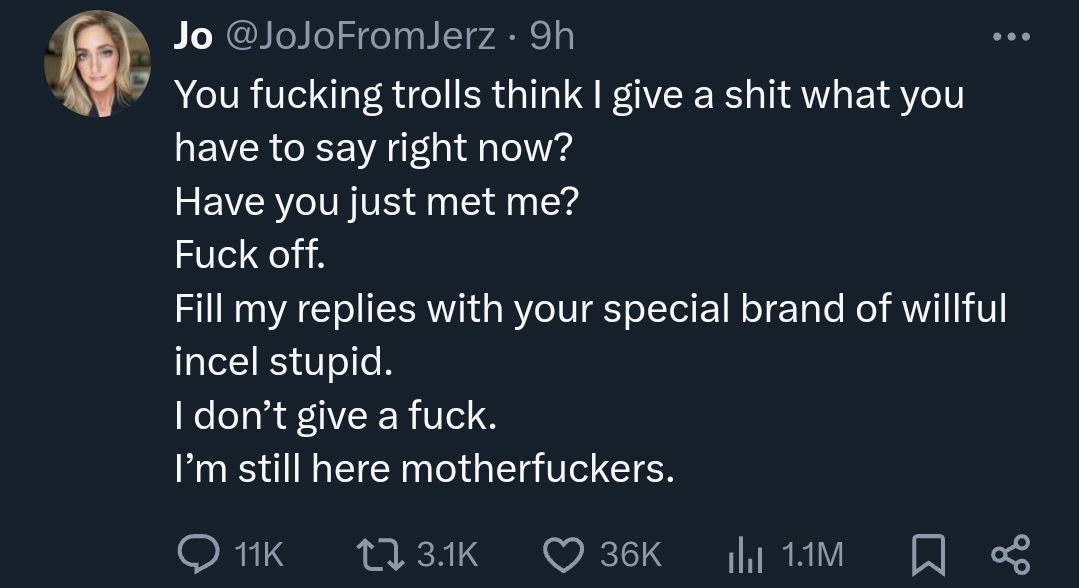Click the 36K likes count
The height and width of the screenshot is (588, 1079).
(630, 553)
